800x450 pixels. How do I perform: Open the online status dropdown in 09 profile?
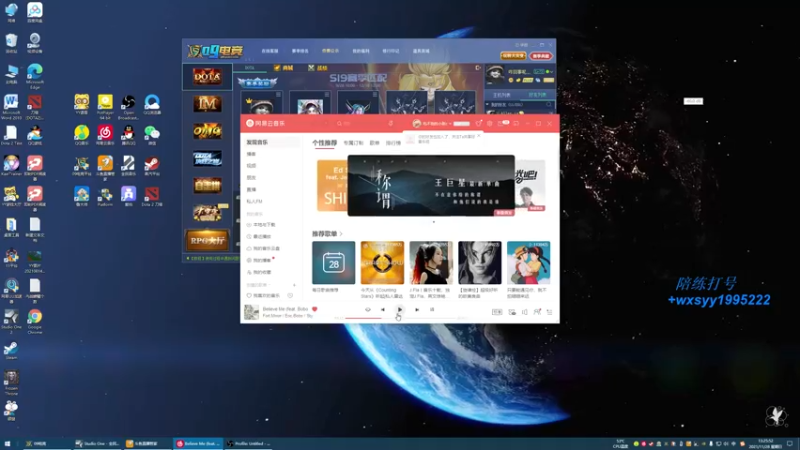click(551, 71)
